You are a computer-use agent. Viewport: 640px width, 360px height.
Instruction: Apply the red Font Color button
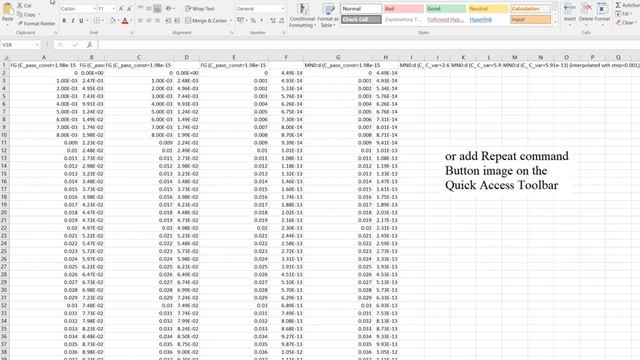[125, 20]
